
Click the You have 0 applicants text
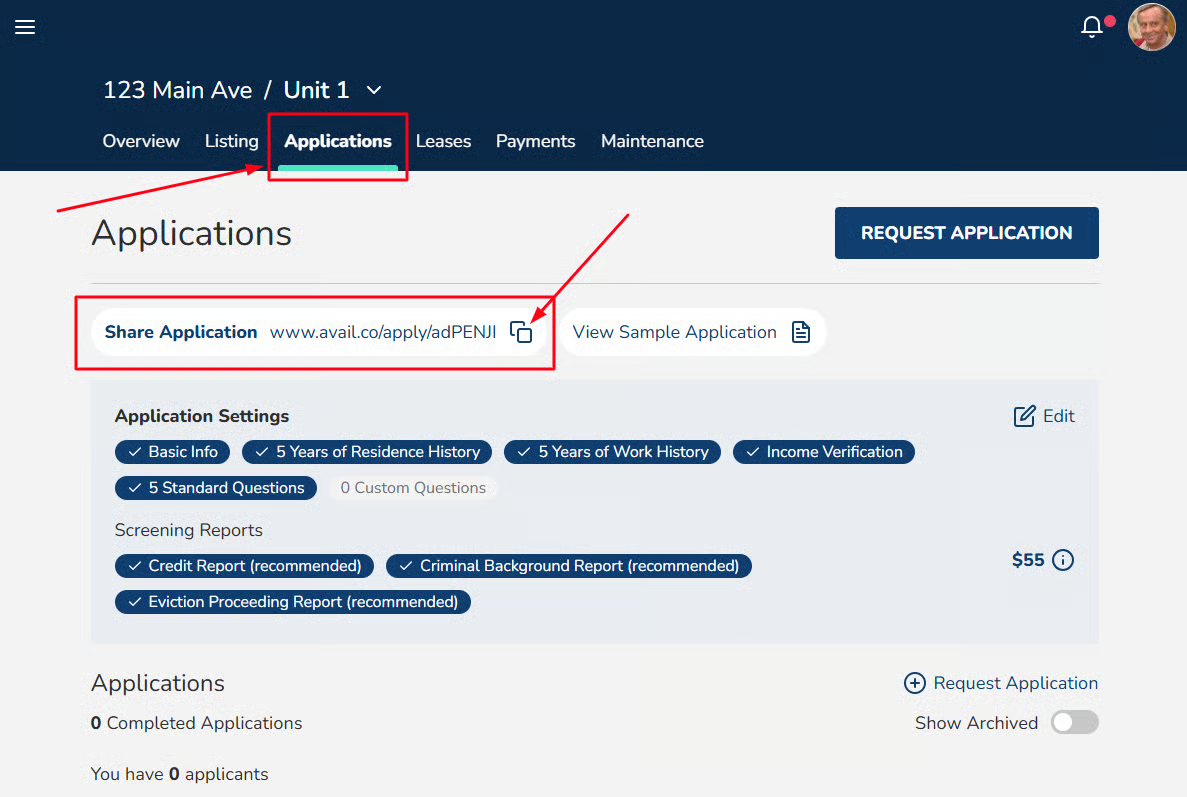(x=179, y=774)
